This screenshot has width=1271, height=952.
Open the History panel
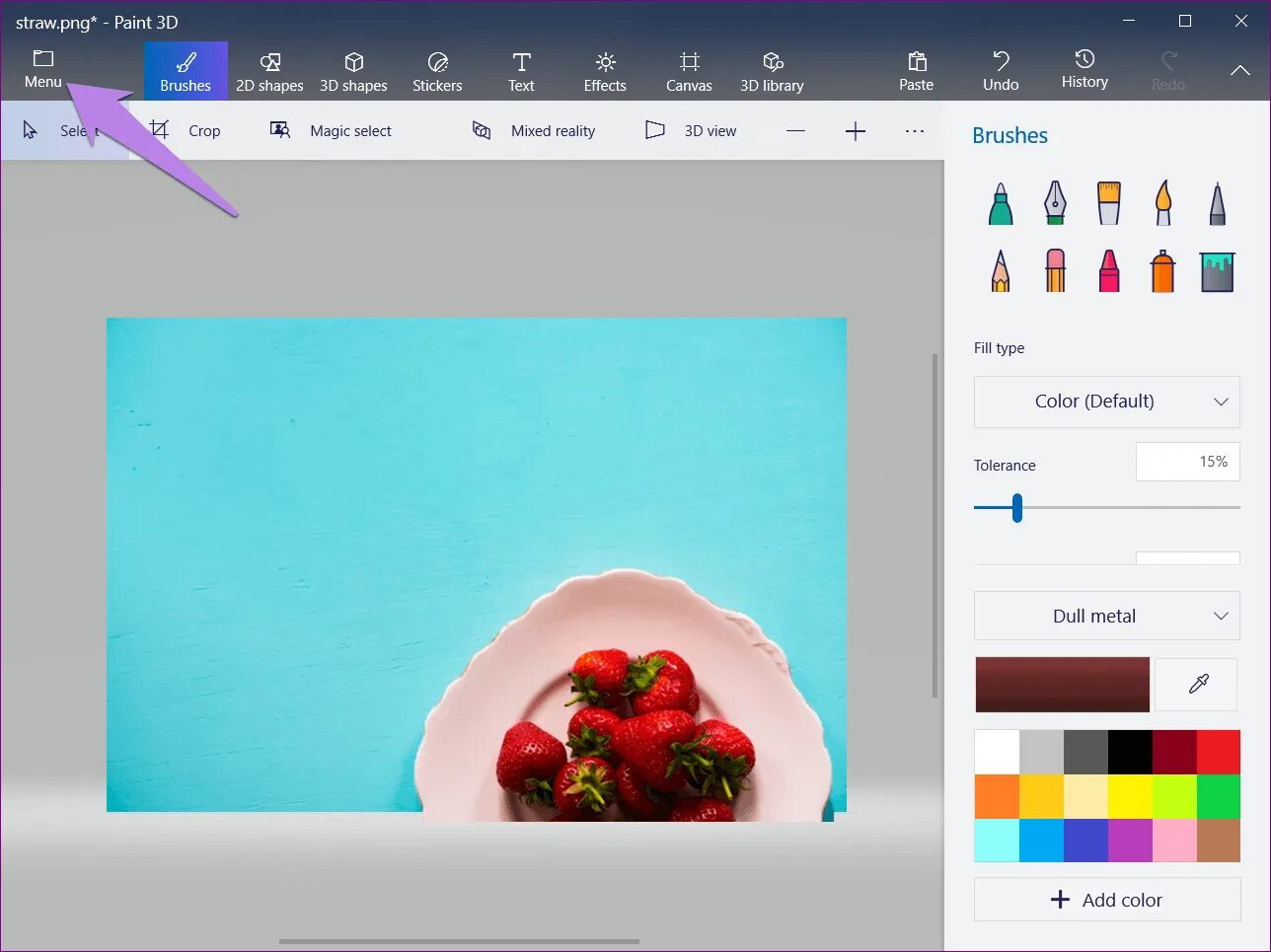1084,71
